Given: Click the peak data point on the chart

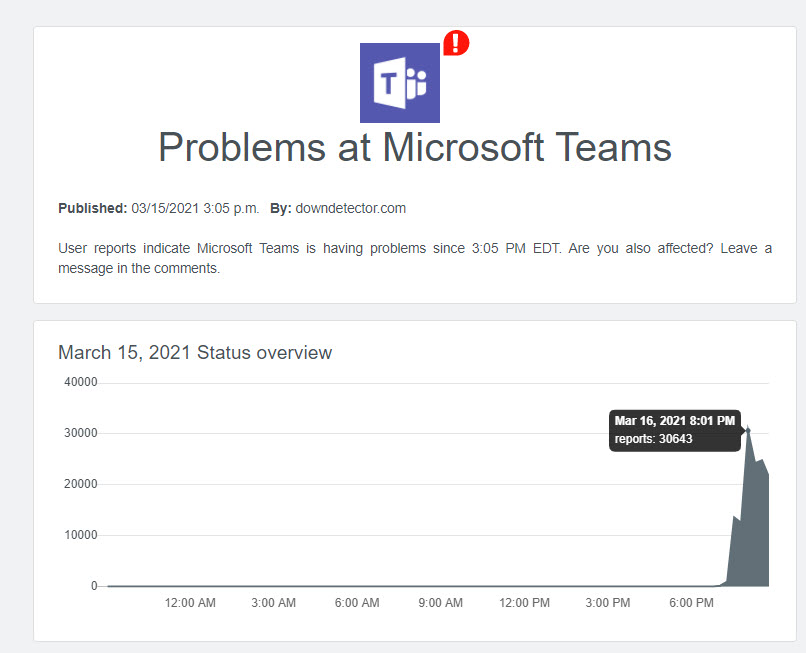Looking at the screenshot, I should [748, 429].
